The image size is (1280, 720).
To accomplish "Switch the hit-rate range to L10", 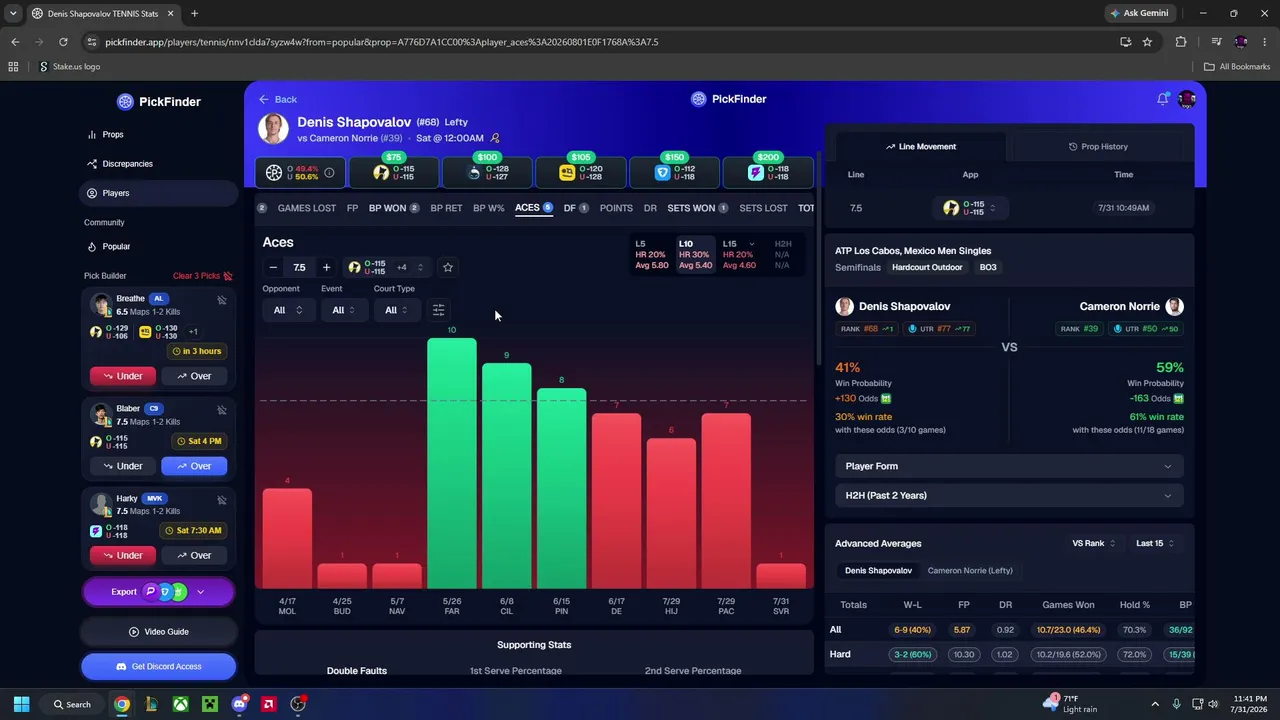I will [695, 255].
